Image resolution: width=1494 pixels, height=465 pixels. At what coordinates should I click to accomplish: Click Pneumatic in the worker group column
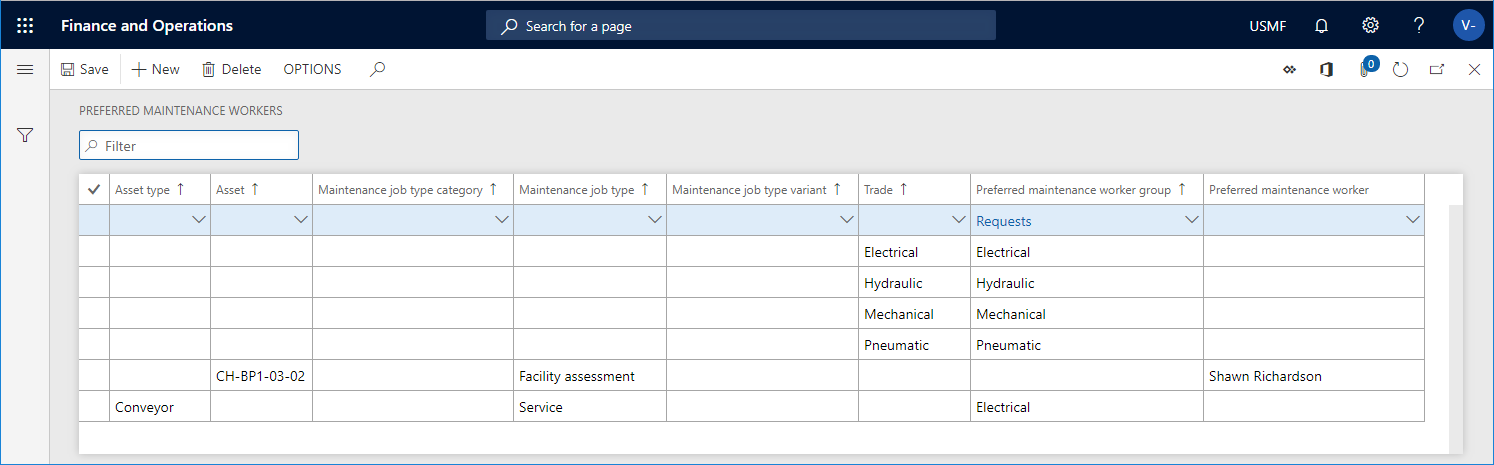point(1087,345)
